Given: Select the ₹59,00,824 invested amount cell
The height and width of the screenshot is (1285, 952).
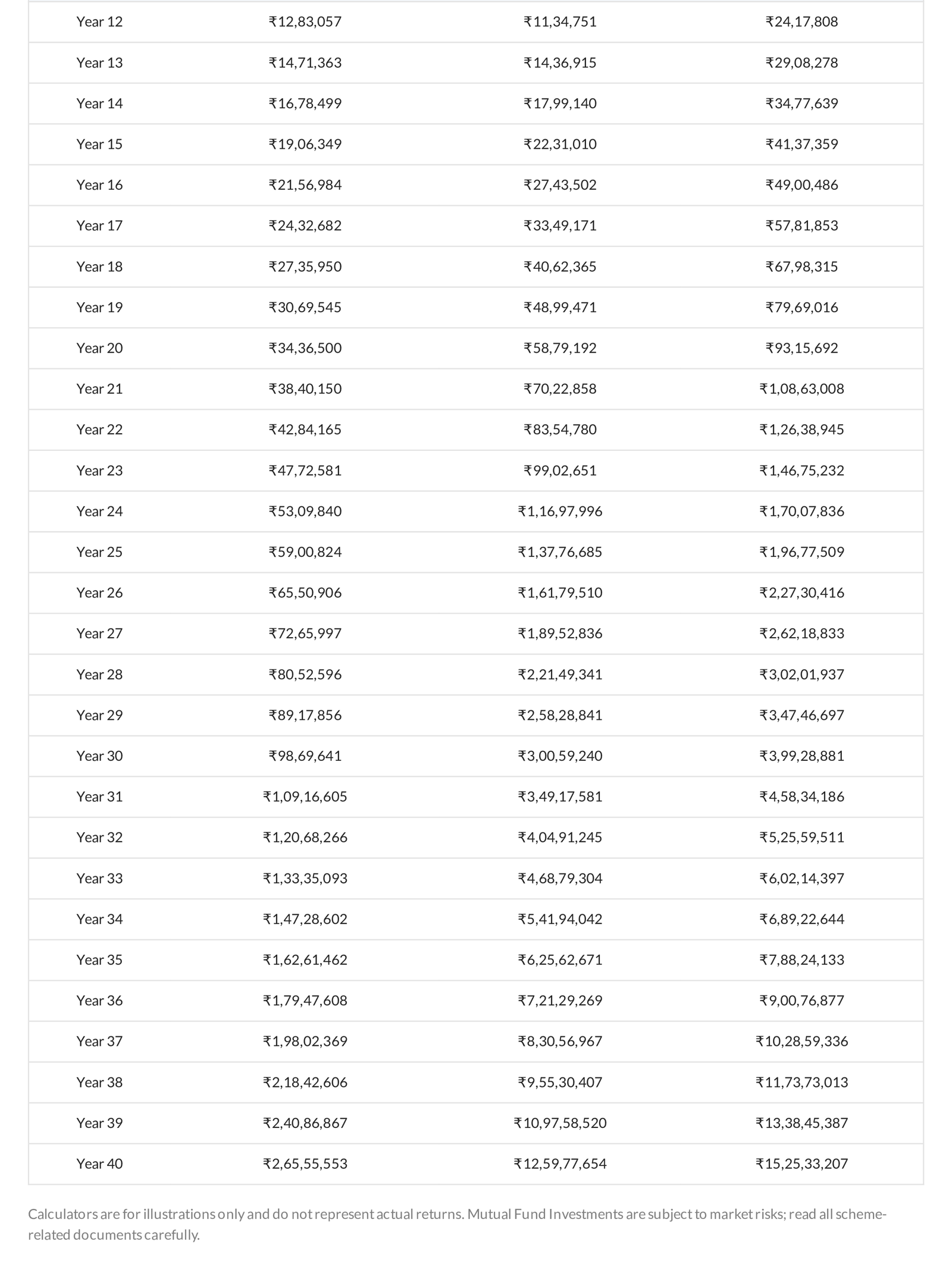Looking at the screenshot, I should 305,552.
